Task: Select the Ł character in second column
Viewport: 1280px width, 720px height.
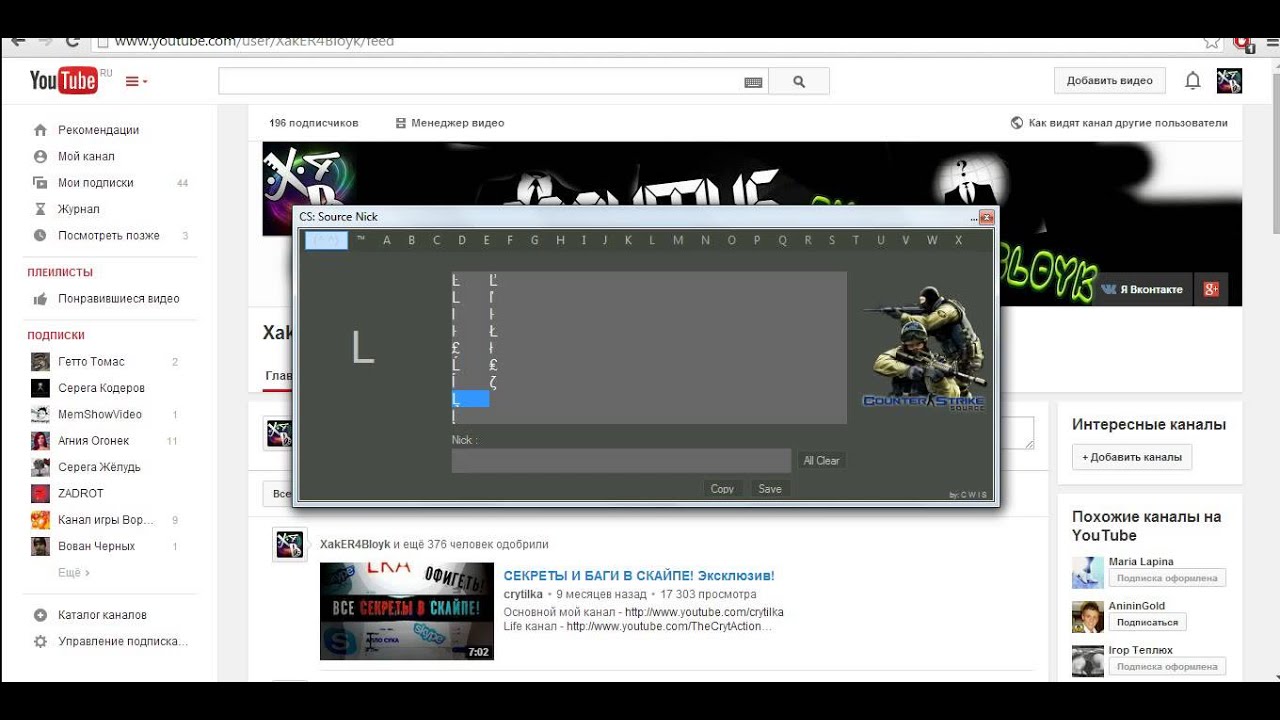Action: click(494, 331)
